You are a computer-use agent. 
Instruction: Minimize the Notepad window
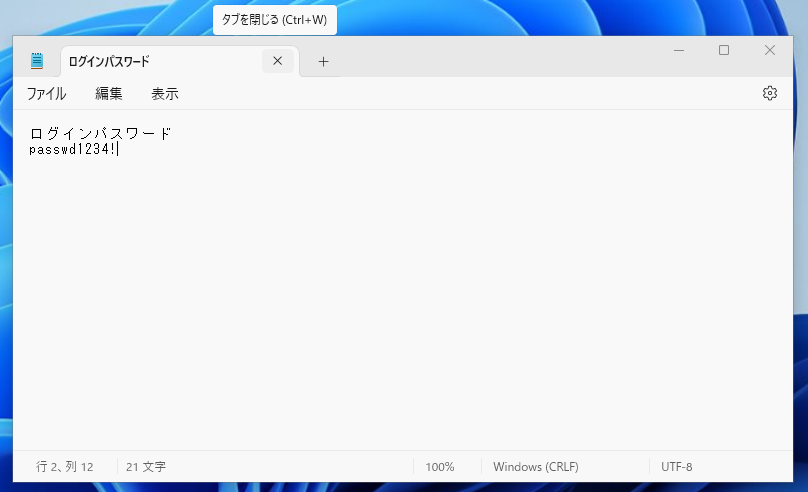(x=679, y=50)
